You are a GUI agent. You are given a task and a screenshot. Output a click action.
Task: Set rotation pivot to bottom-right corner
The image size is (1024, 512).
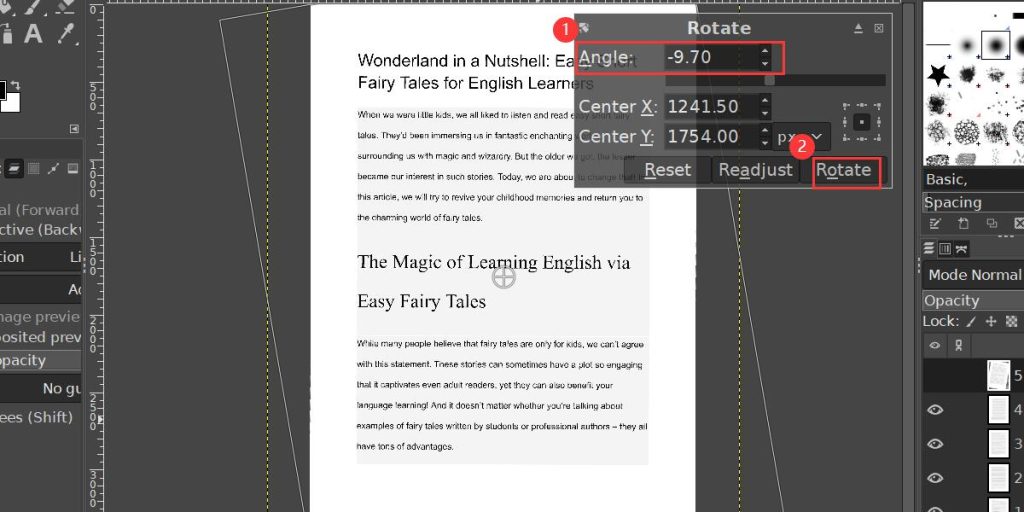click(878, 138)
